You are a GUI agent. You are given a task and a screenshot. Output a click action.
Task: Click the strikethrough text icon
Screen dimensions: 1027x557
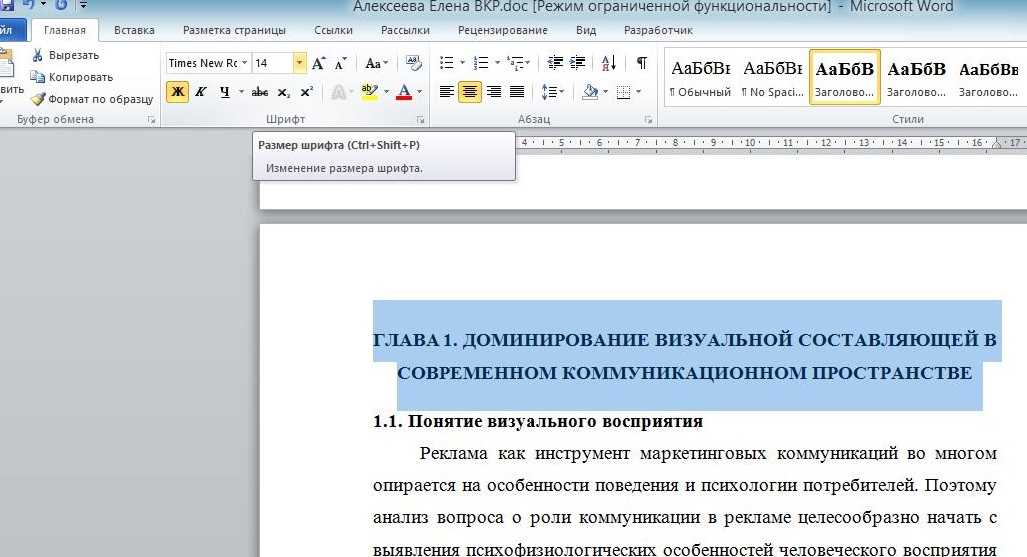pos(260,92)
